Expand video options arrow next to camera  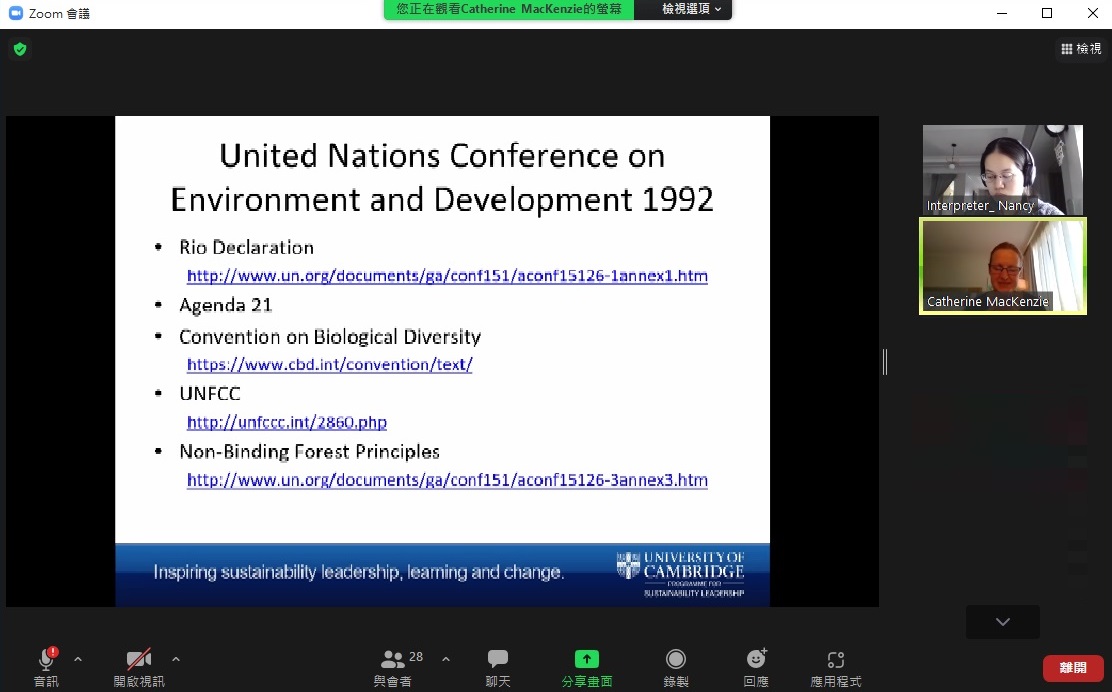[176, 659]
